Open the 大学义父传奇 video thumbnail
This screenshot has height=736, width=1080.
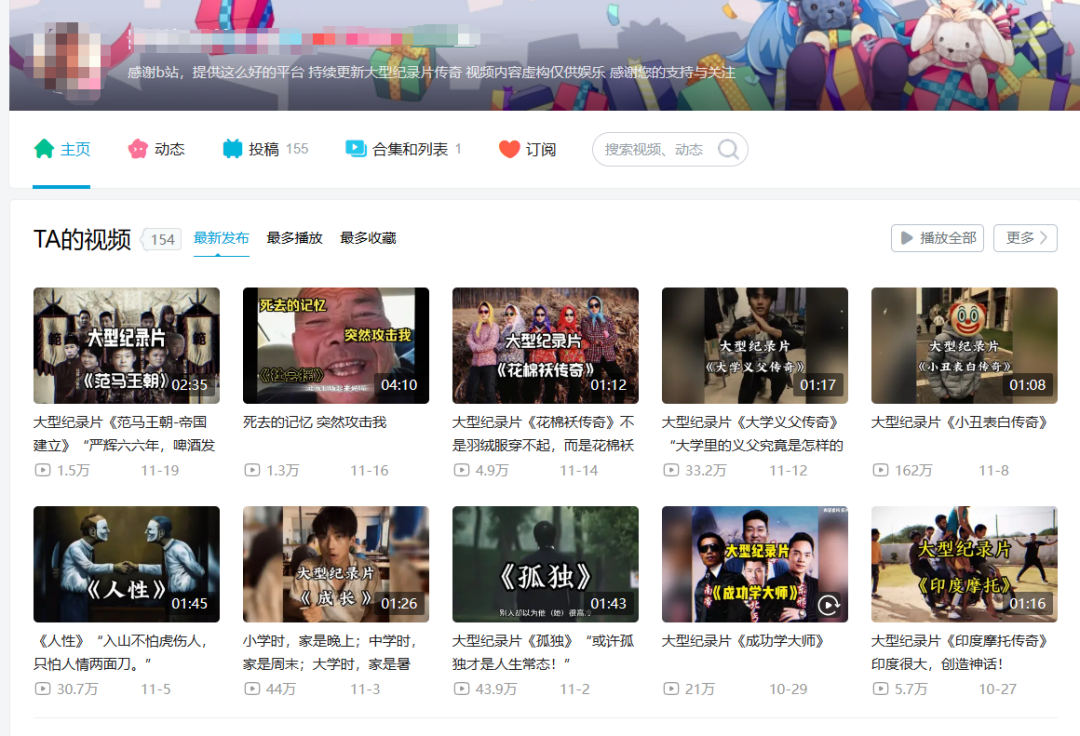755,346
